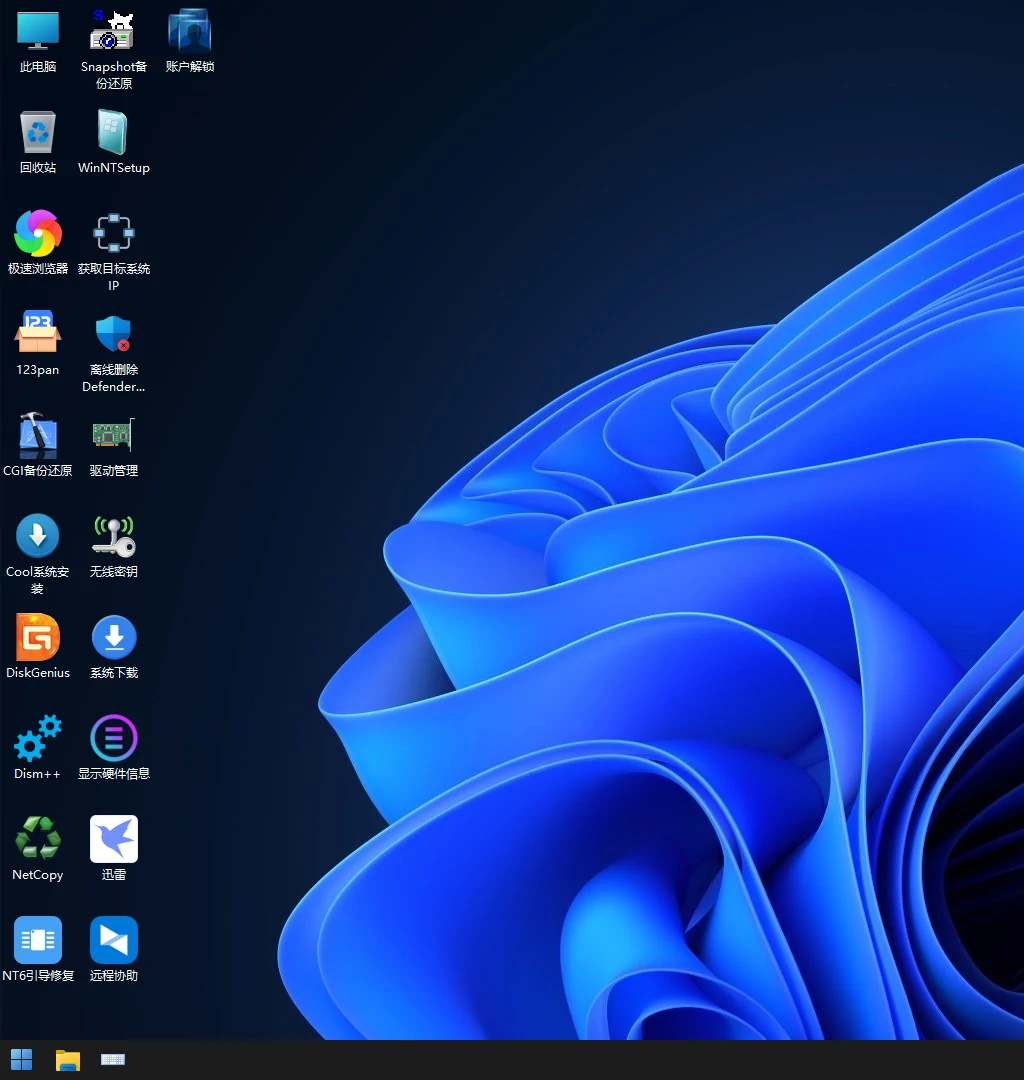Click the NT6引导修复 icon

pos(38,941)
